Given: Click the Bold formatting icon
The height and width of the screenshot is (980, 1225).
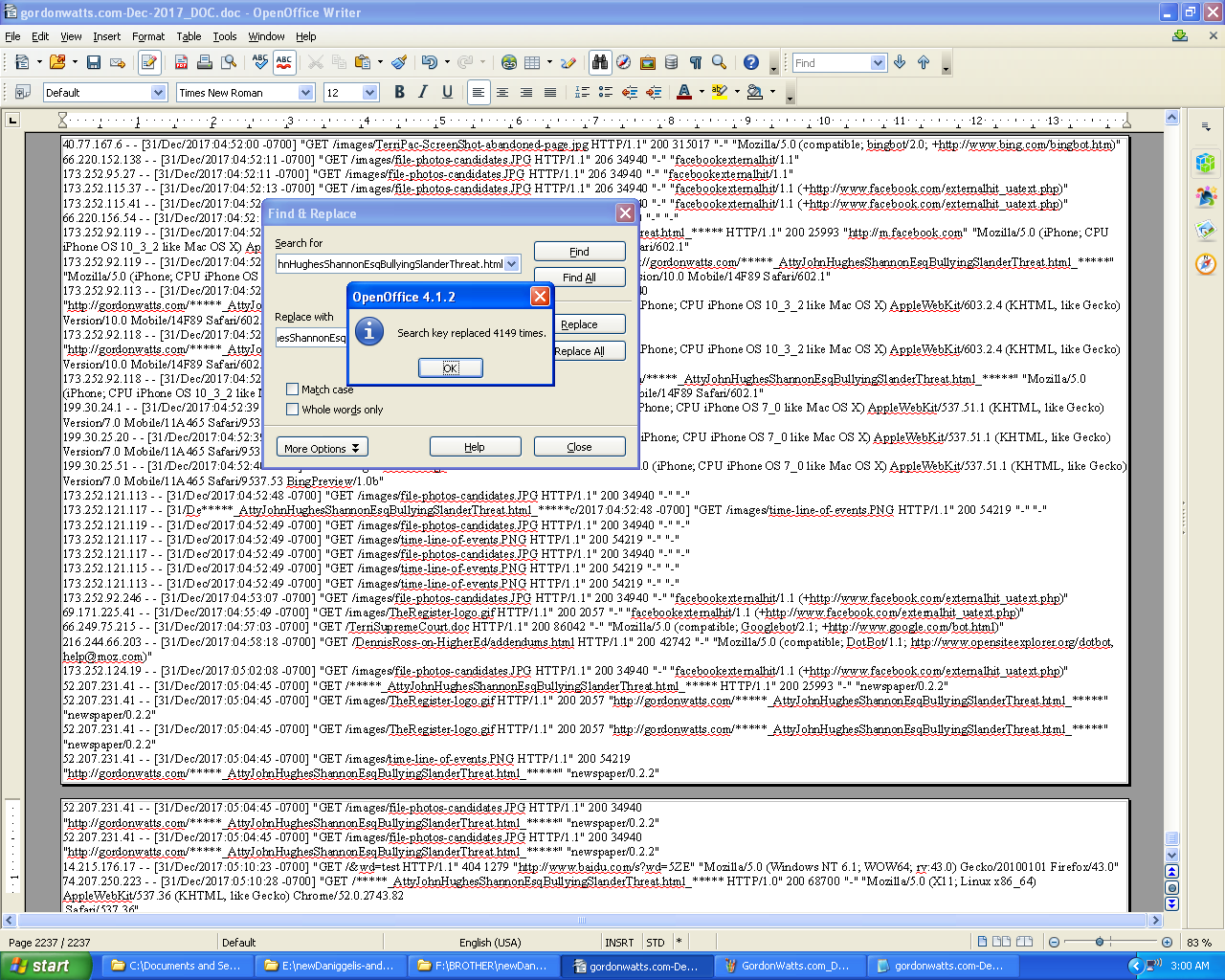Looking at the screenshot, I should (x=399, y=92).
